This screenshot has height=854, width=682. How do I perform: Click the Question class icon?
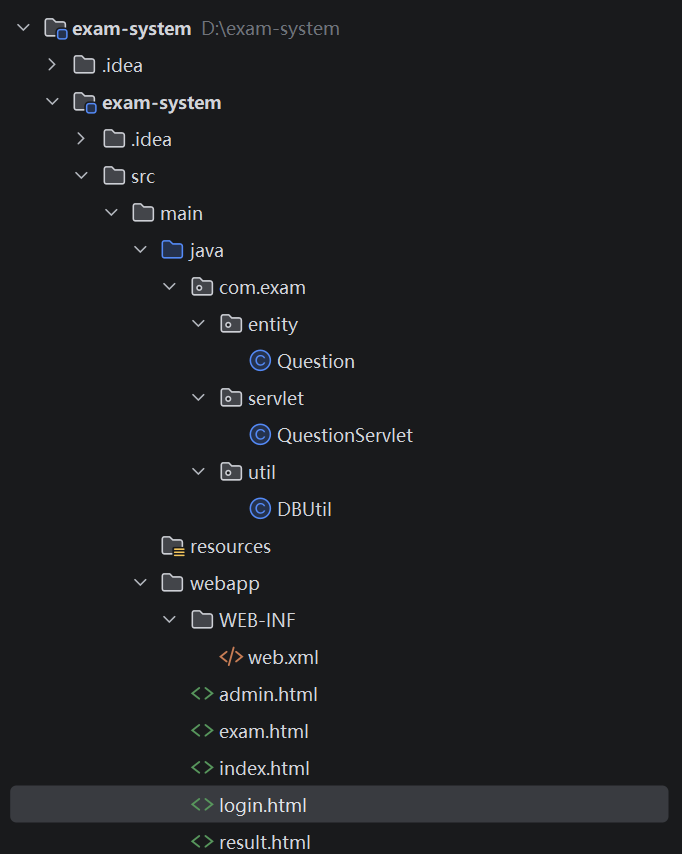pyautogui.click(x=260, y=361)
